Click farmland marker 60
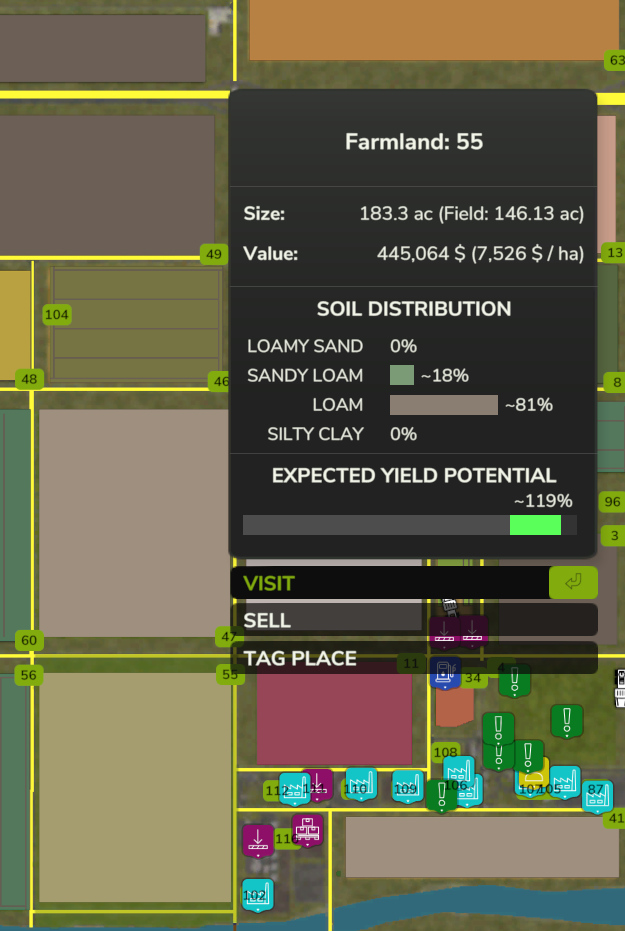Image resolution: width=625 pixels, height=931 pixels. (x=29, y=640)
